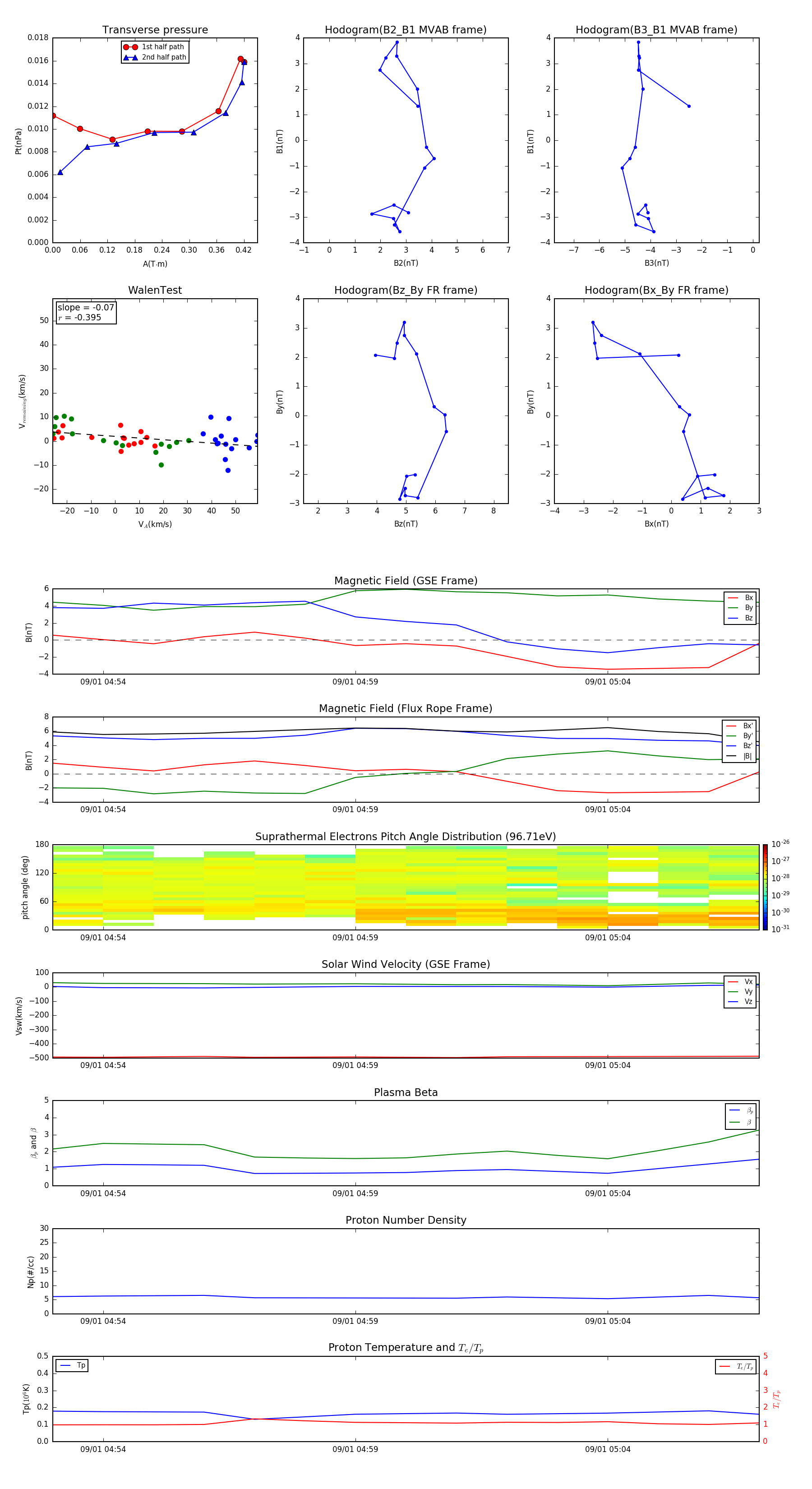Click the "Magnetic Field (GSE Frame)" title
The image size is (812, 1489).
[406, 581]
